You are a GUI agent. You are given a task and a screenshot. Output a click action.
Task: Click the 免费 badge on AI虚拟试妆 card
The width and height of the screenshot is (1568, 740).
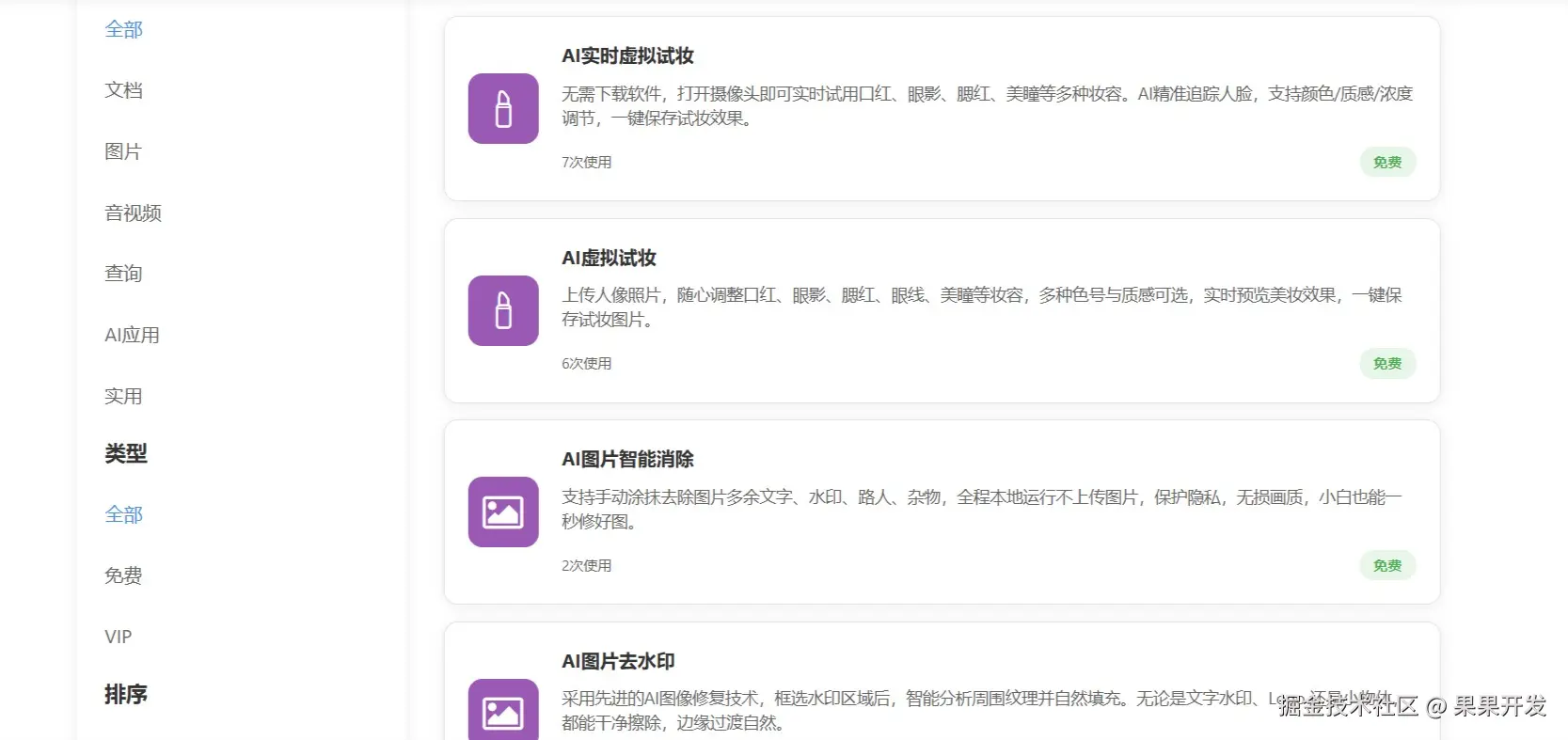[x=1387, y=363]
